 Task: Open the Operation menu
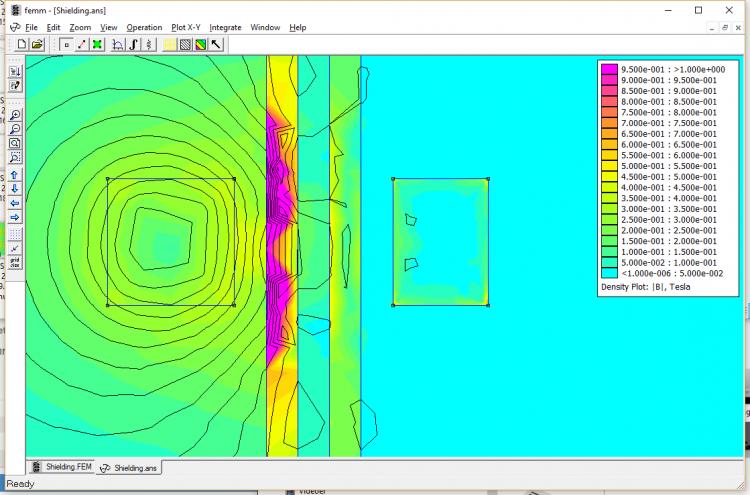(x=144, y=27)
